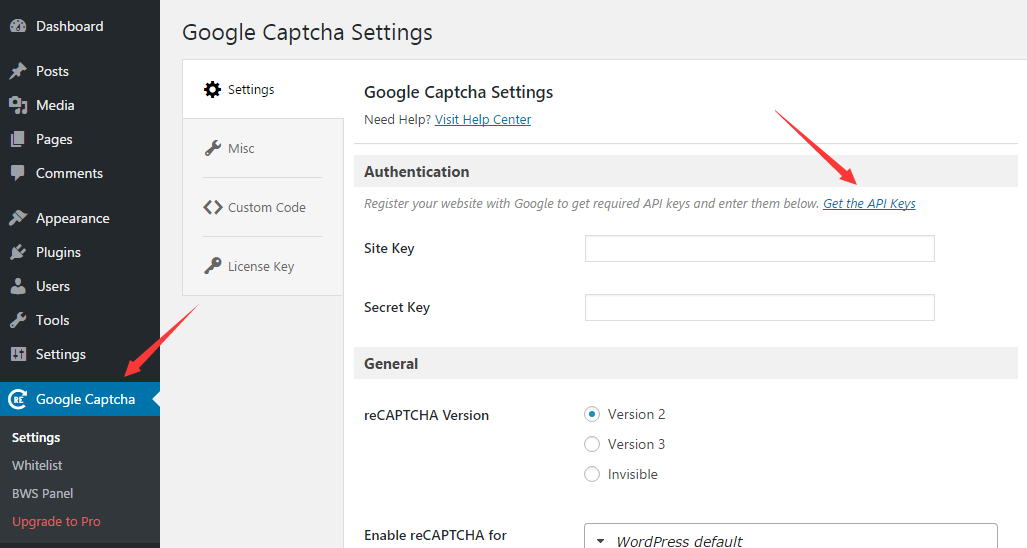Click the Tools wrench icon

(x=18, y=320)
